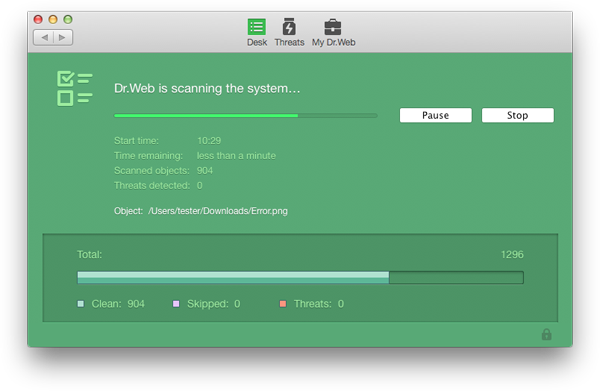The width and height of the screenshot is (600, 391).
Task: Click the 'Skipped: 0' label
Action: (214, 304)
